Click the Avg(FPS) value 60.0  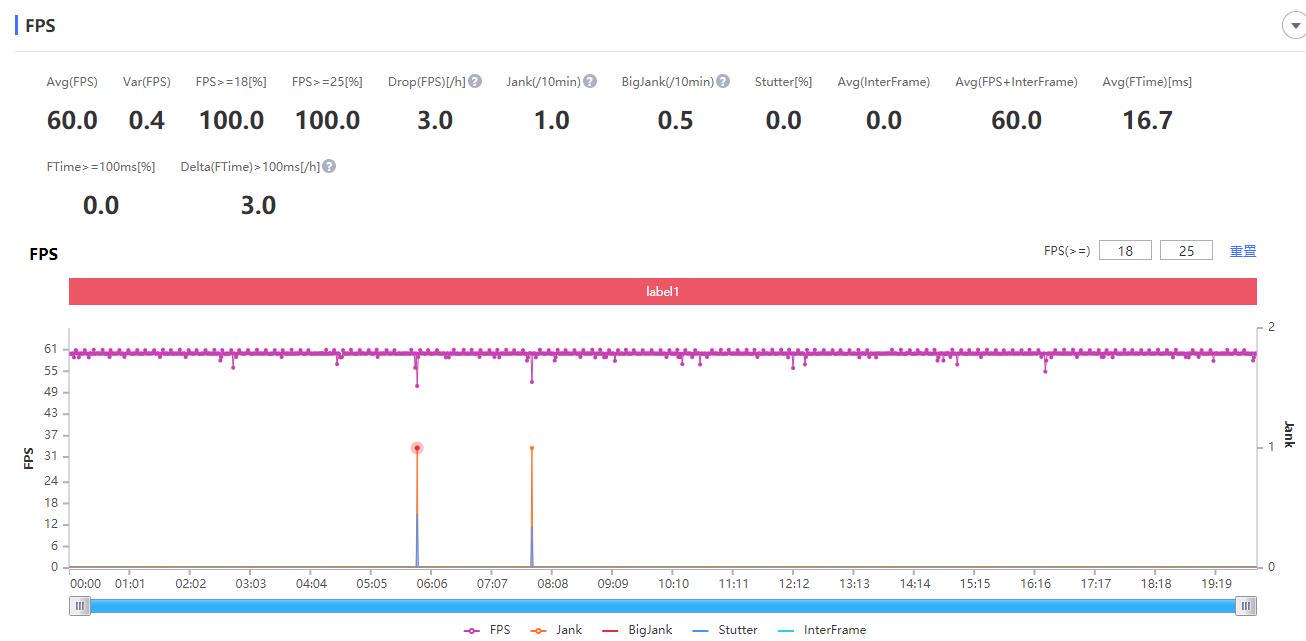(72, 121)
